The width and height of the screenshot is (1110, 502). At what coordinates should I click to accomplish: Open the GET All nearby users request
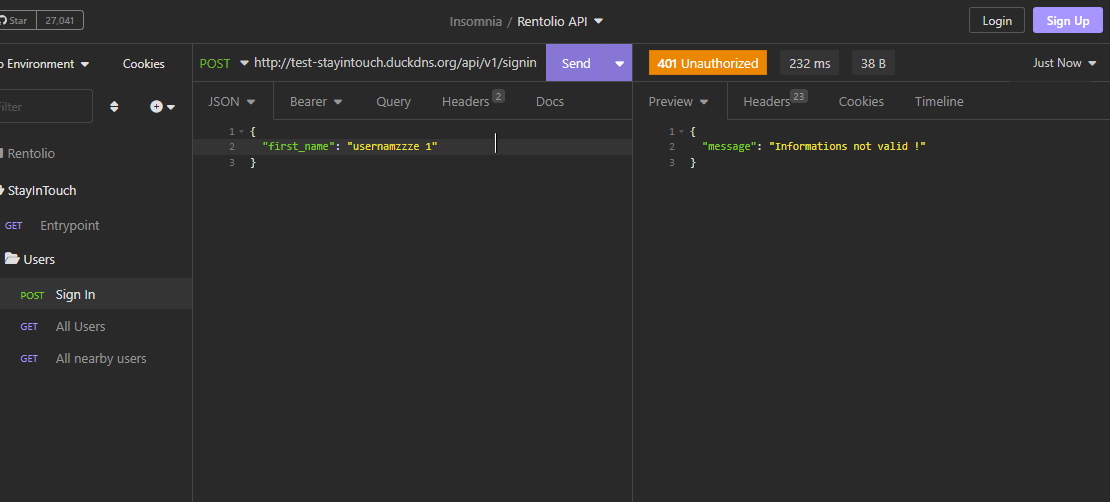[96, 358]
